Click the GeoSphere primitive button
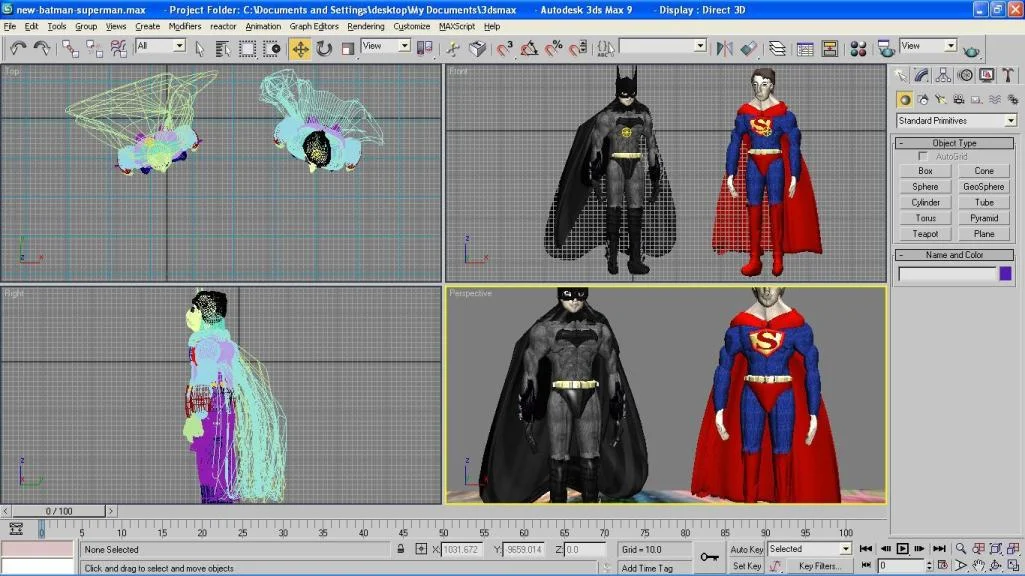 (x=984, y=186)
